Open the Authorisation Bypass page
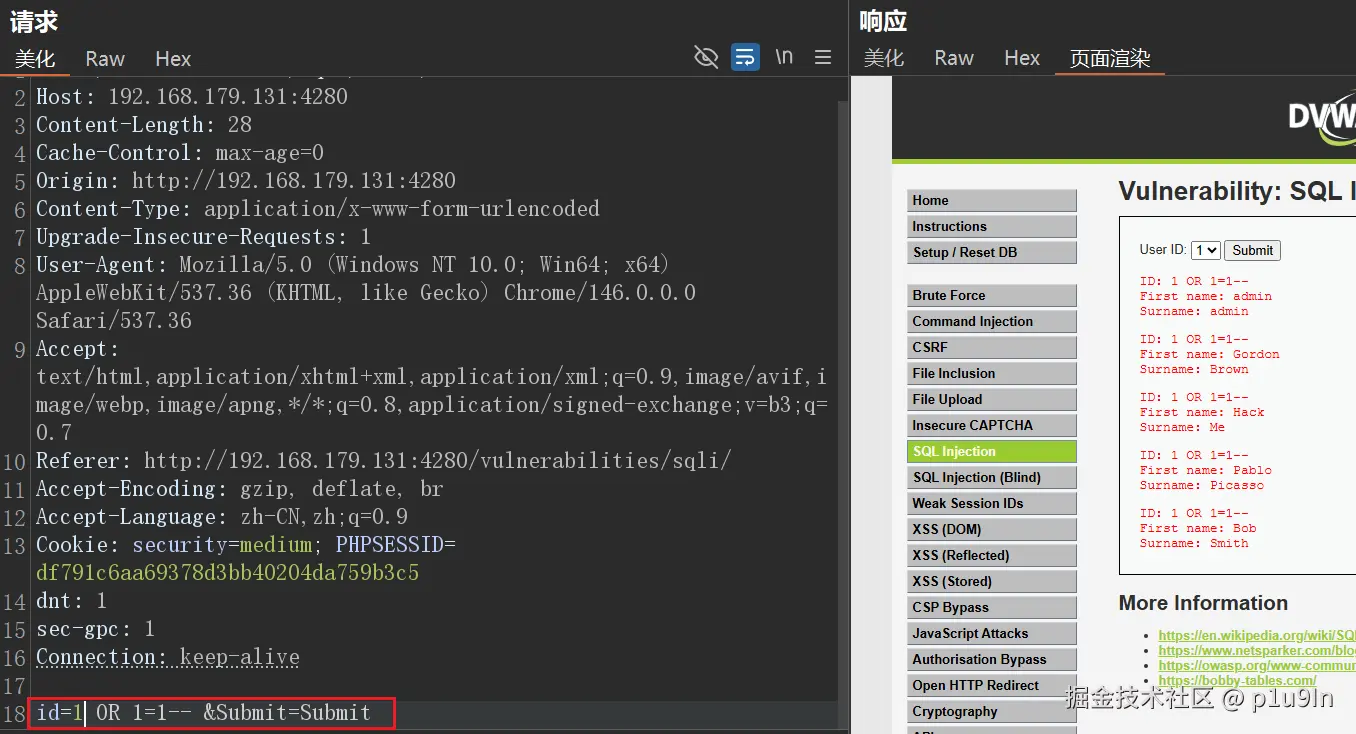This screenshot has height=734, width=1356. pyautogui.click(x=992, y=659)
